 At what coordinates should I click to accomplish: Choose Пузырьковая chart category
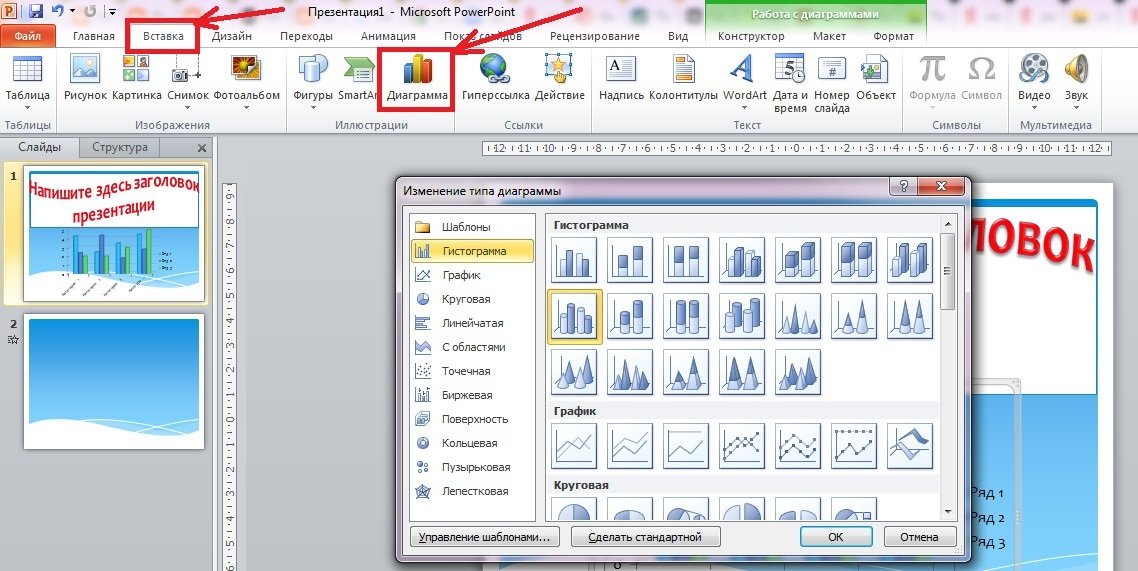(x=472, y=467)
